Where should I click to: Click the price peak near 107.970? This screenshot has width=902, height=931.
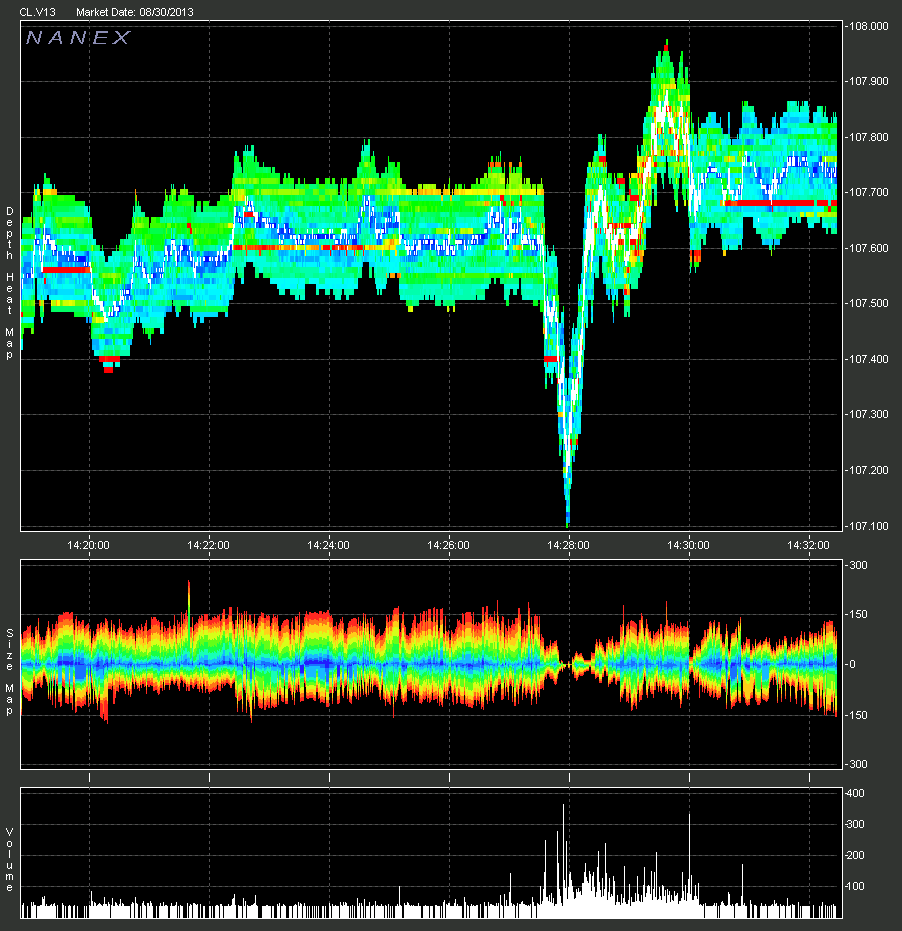click(666, 45)
